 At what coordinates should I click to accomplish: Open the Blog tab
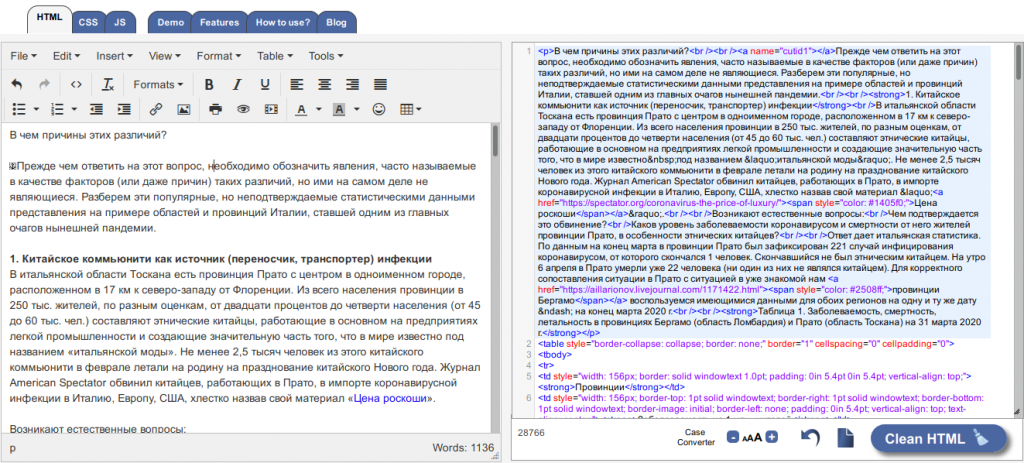336,22
